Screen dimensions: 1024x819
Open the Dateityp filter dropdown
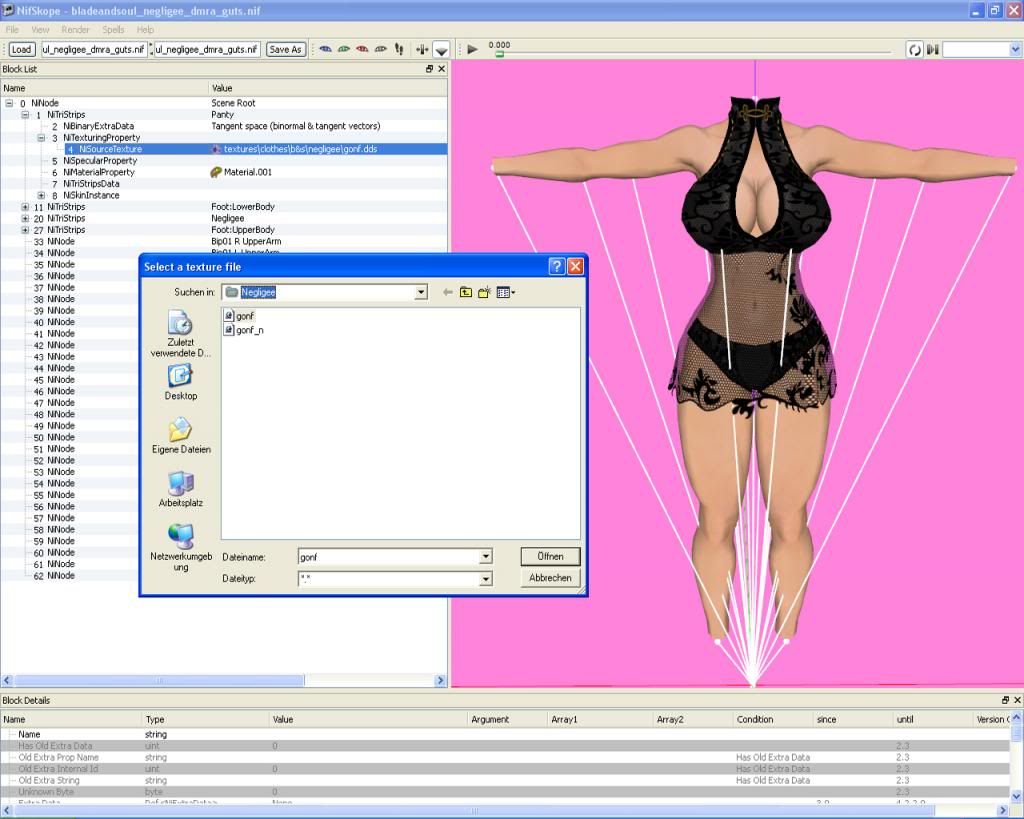click(x=486, y=579)
